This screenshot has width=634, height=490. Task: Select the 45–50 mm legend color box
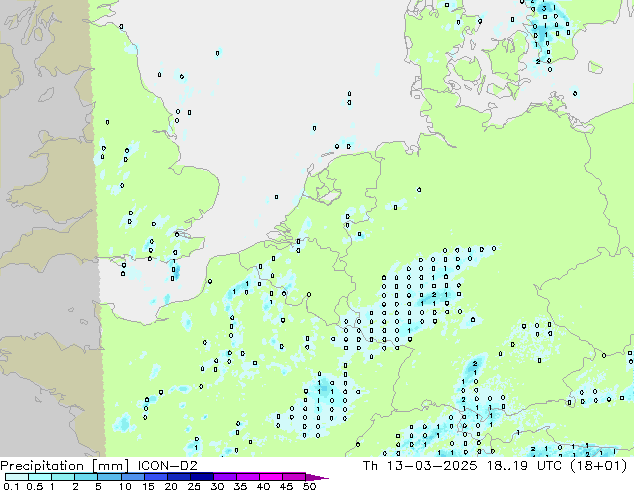pyautogui.click(x=294, y=477)
